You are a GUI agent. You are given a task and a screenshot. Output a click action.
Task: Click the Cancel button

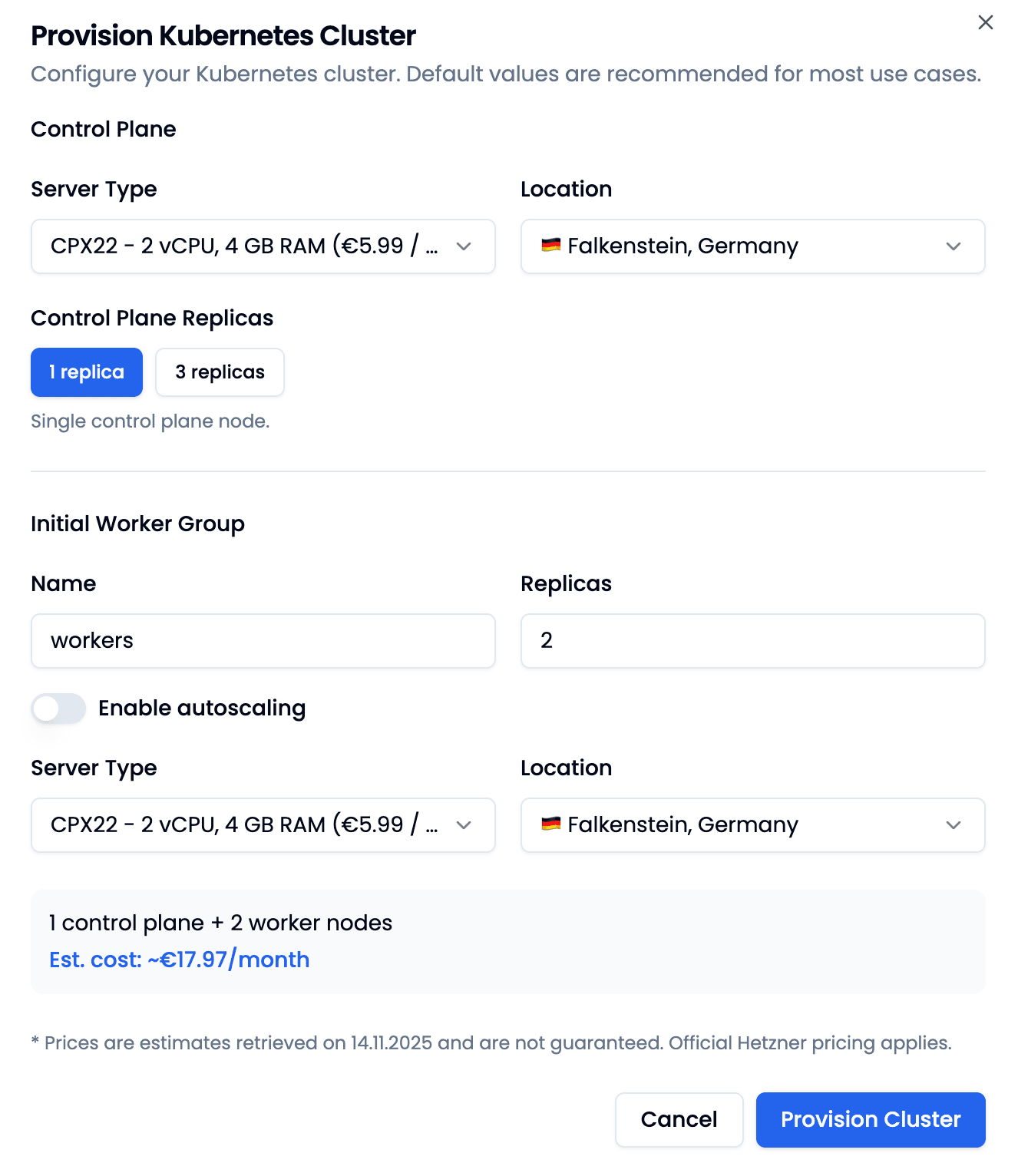(x=679, y=1120)
